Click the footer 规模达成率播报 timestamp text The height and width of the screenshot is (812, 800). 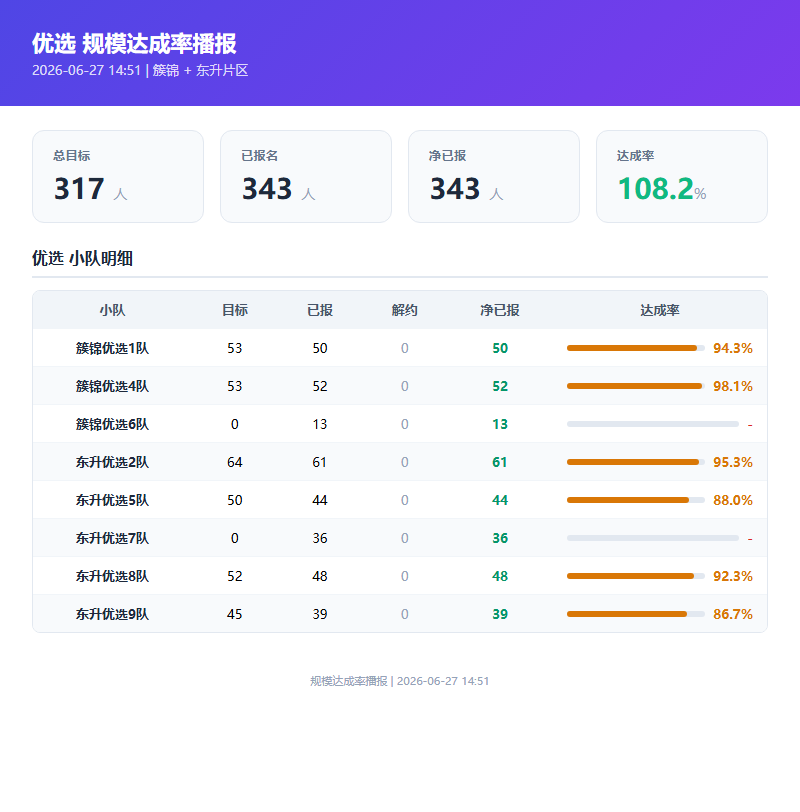pos(400,681)
